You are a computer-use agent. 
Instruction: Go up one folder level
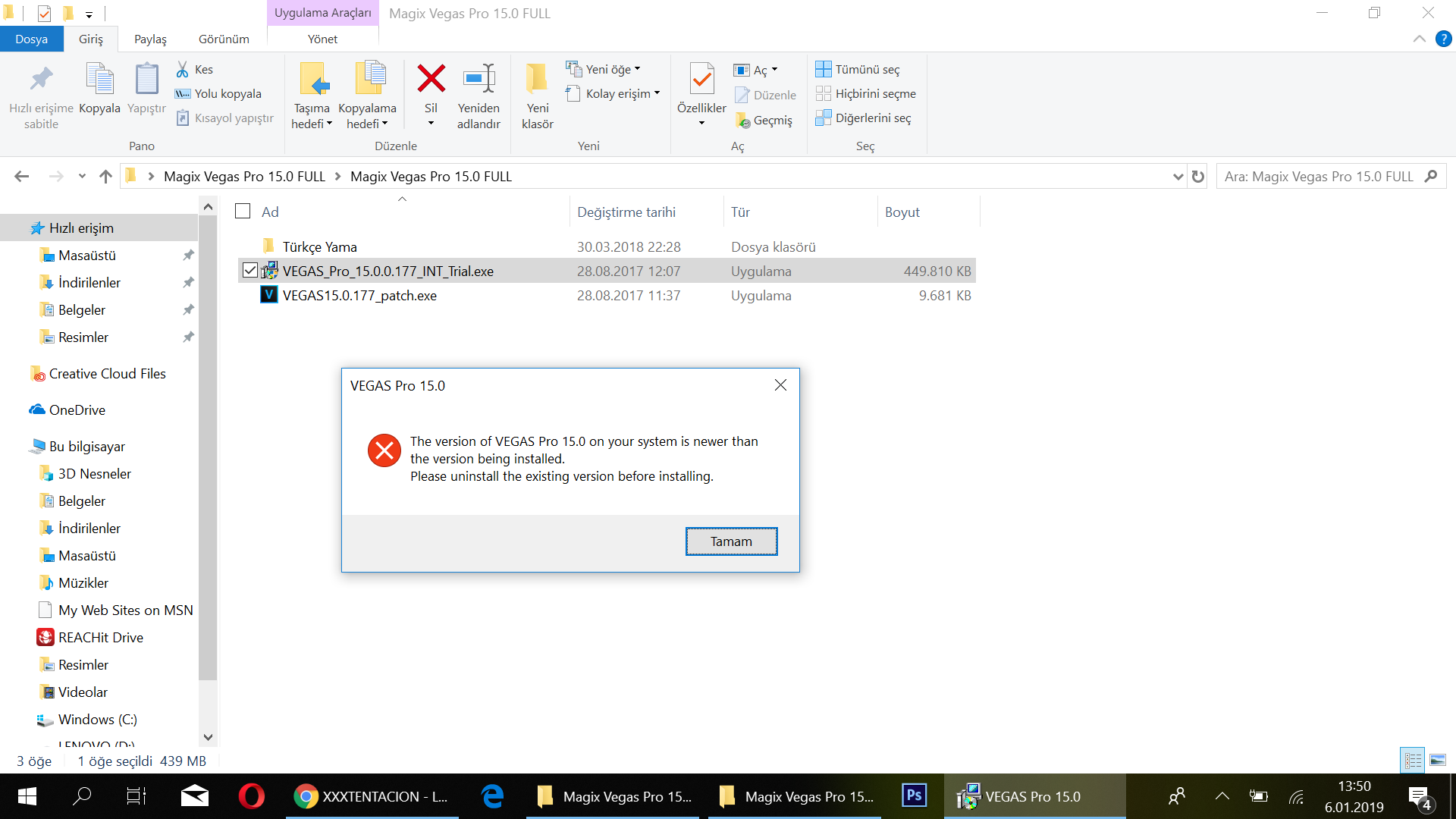(x=105, y=177)
